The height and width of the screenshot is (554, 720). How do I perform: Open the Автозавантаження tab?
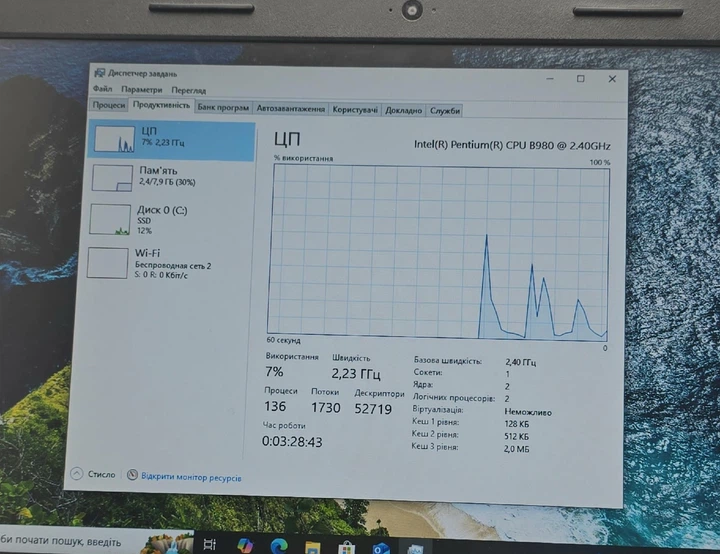pyautogui.click(x=290, y=109)
